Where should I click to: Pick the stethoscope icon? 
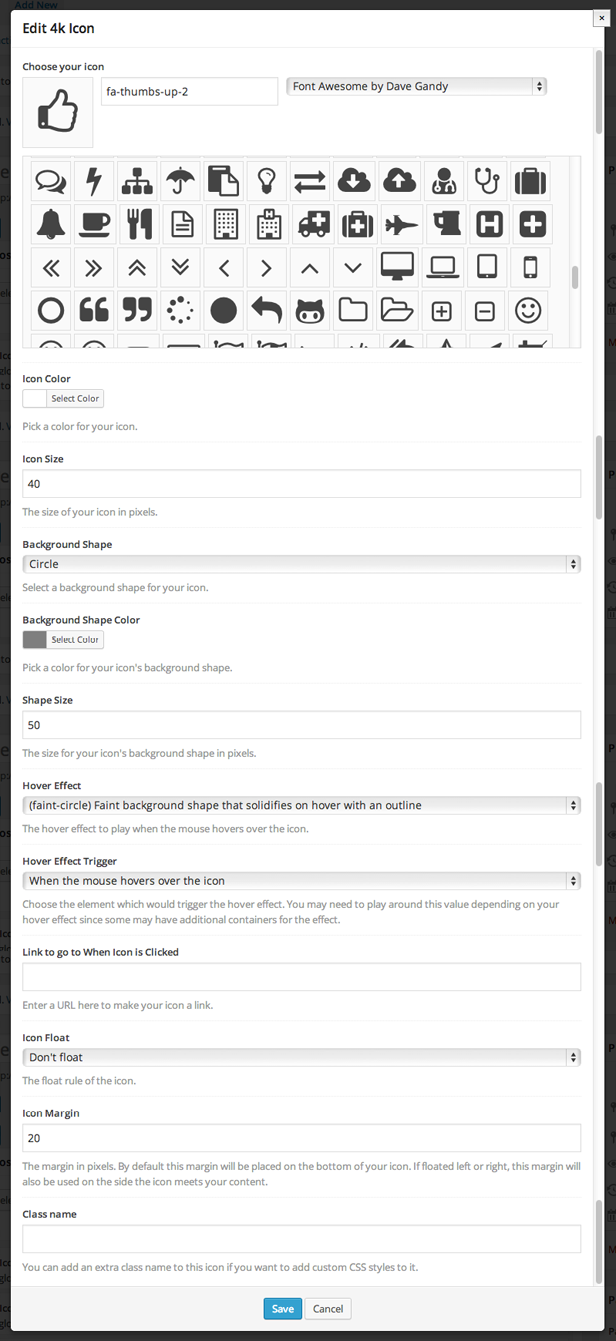click(x=486, y=181)
